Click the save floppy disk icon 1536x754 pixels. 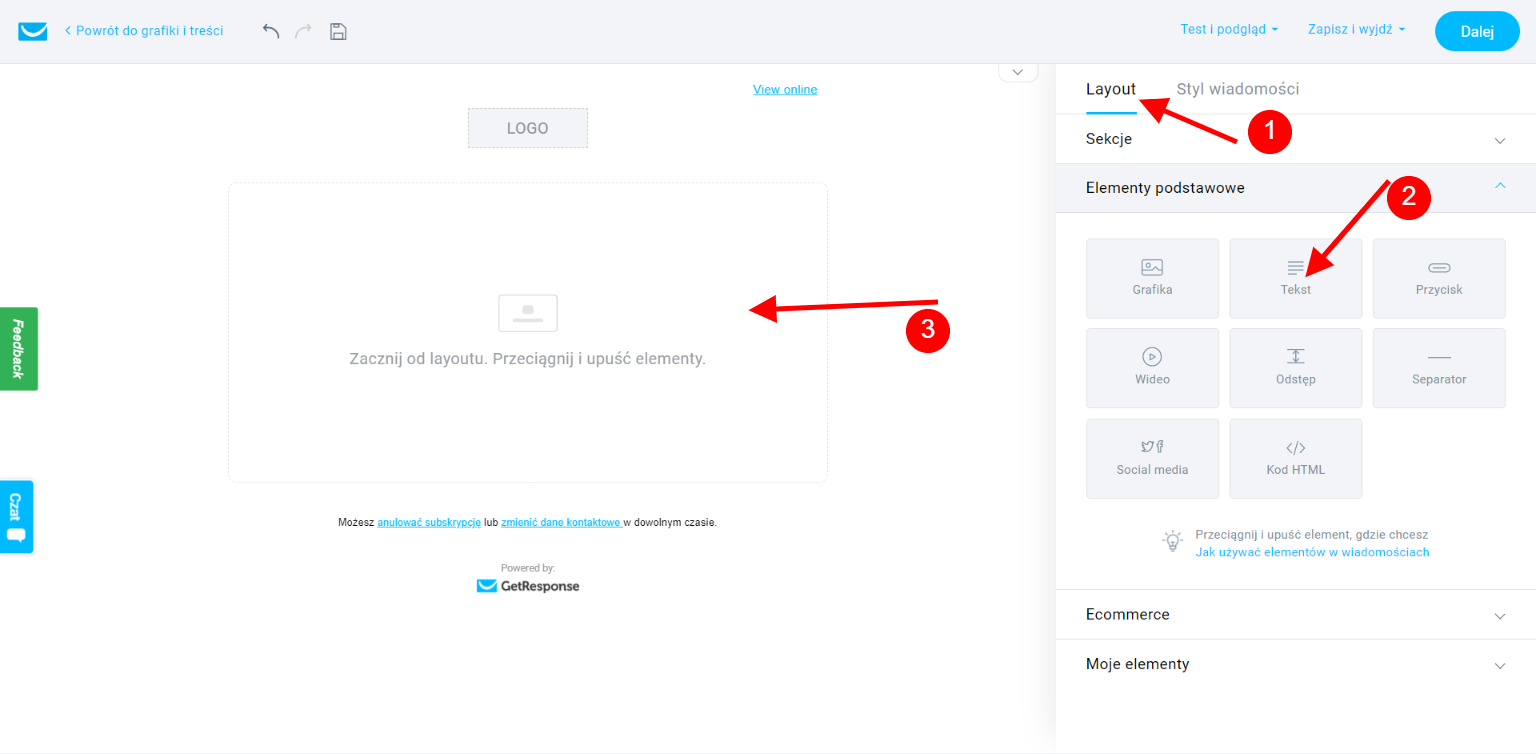click(x=338, y=31)
